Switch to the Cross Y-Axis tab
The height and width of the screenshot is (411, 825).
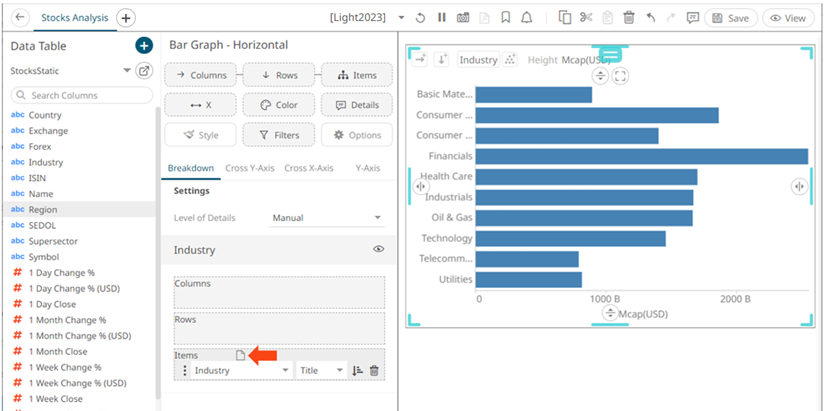pos(250,168)
